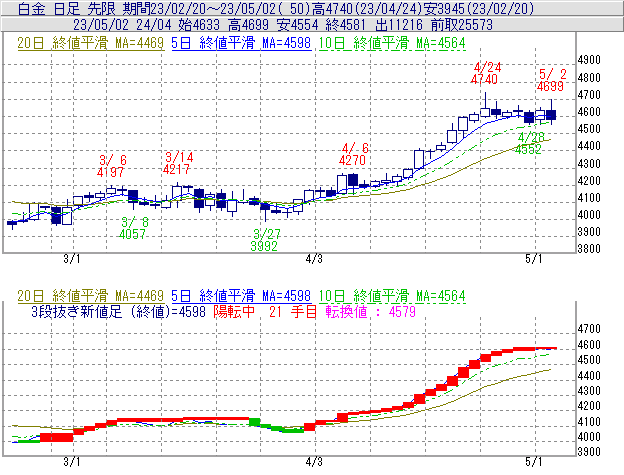Image resolution: width=624 pixels, height=475 pixels.
Task: Click the 5/2 4699 high label
Action: point(551,80)
